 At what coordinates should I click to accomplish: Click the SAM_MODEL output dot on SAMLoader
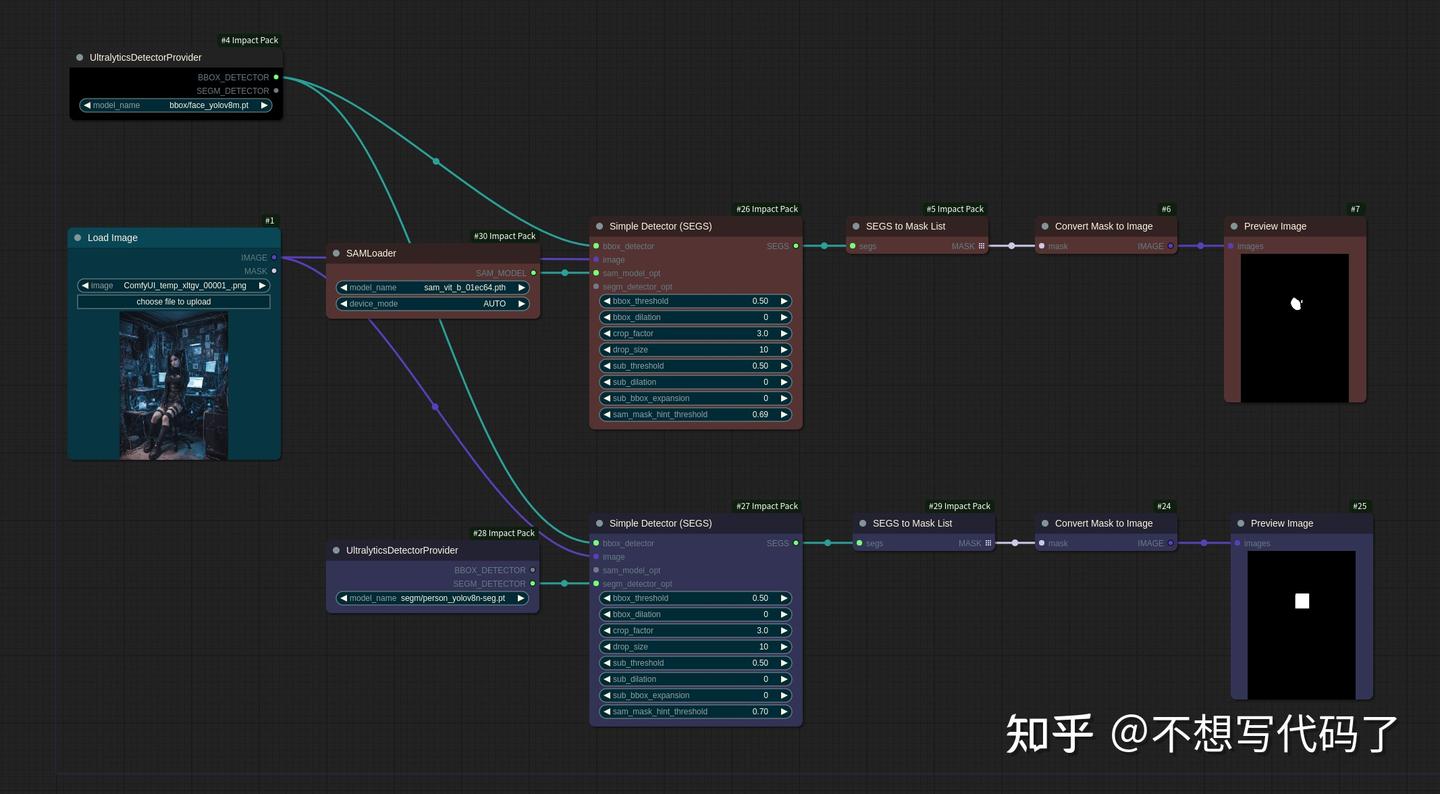point(533,272)
